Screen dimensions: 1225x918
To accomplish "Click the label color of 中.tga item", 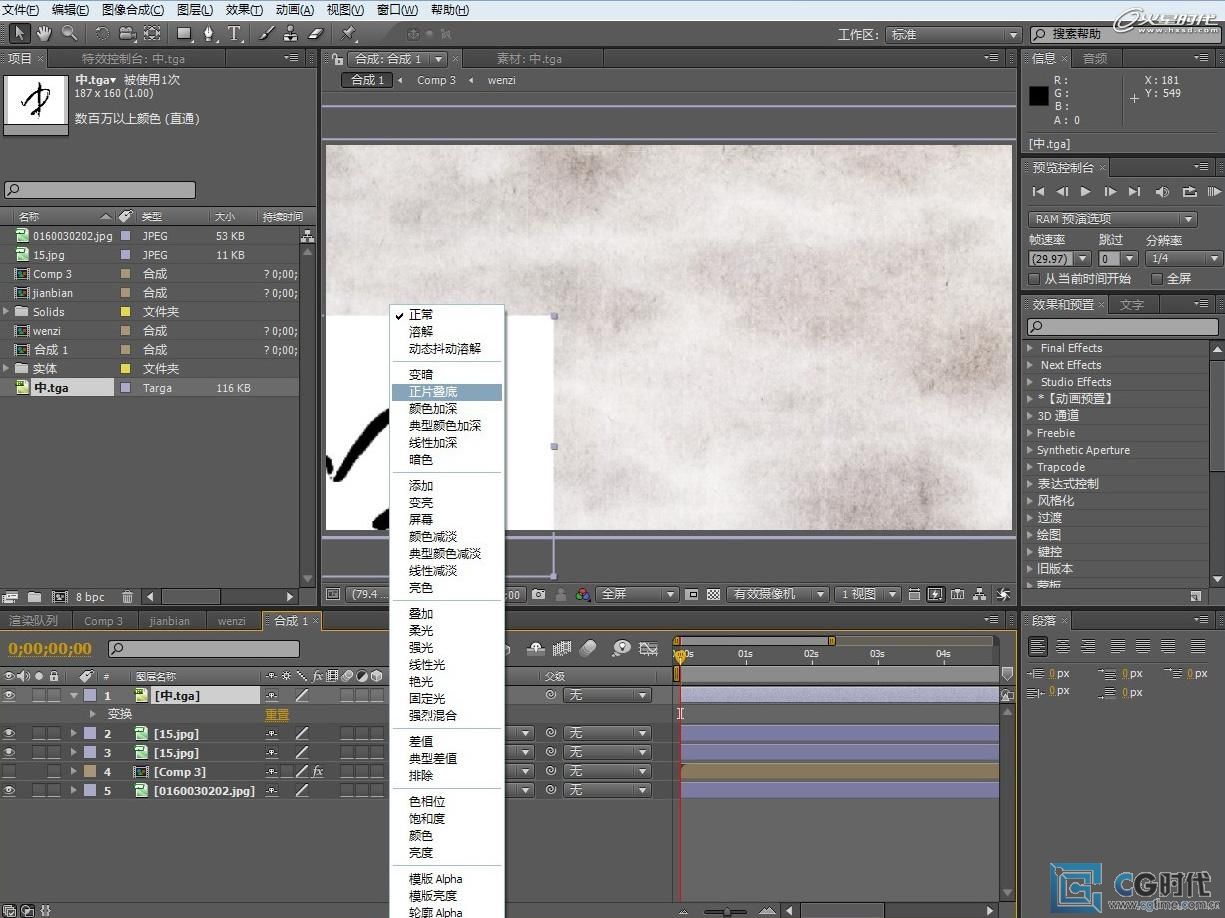I will pyautogui.click(x=125, y=387).
